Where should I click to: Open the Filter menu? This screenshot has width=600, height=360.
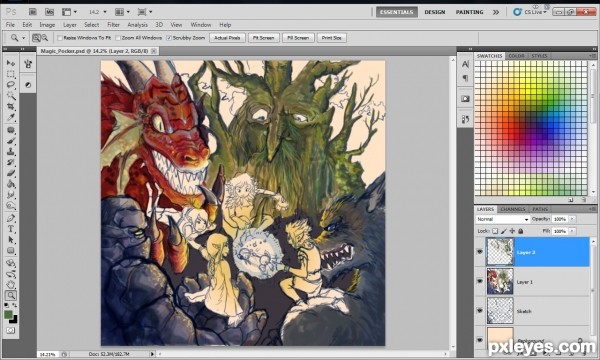point(113,25)
